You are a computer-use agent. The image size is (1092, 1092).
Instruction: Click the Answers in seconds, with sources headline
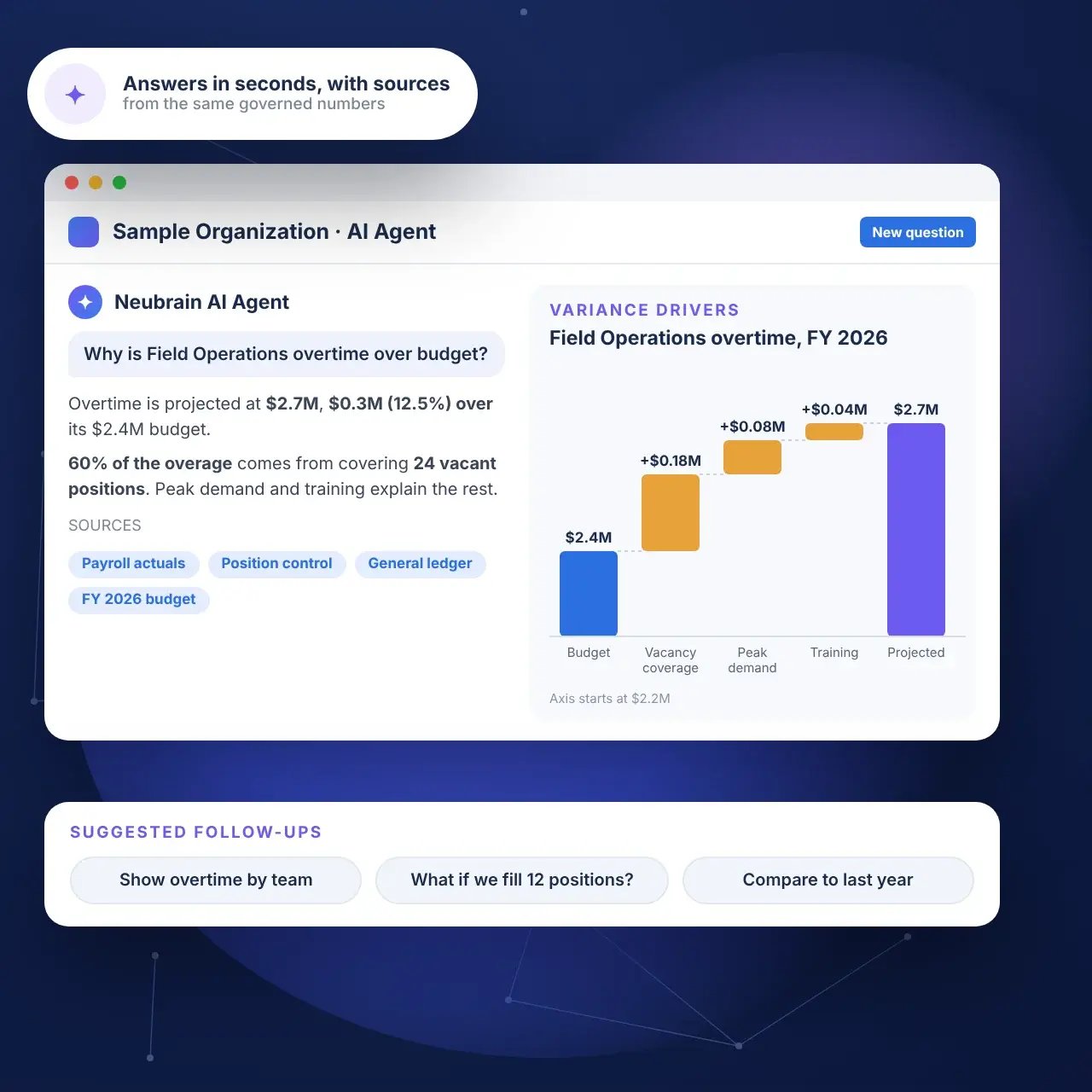pos(286,84)
